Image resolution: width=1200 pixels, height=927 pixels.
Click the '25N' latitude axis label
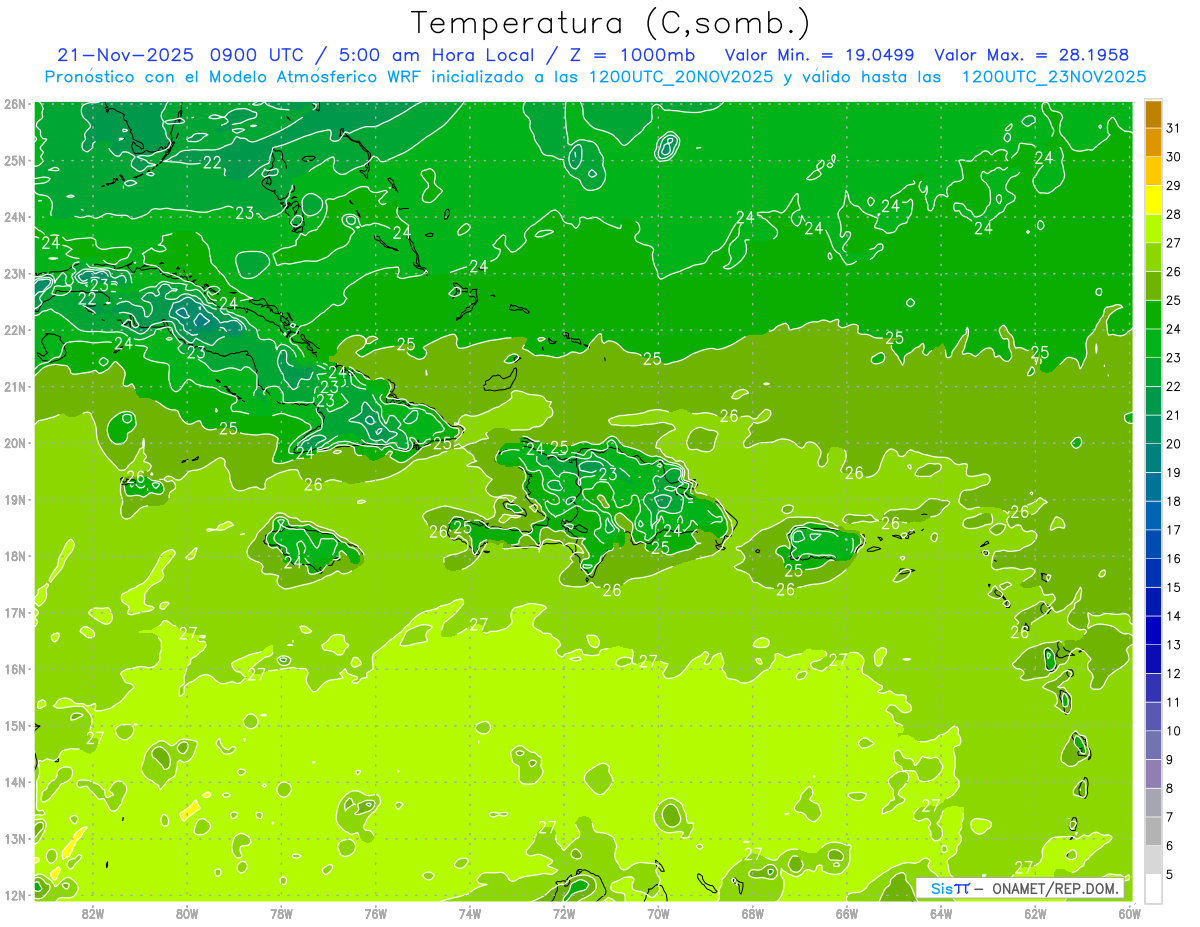pos(15,161)
